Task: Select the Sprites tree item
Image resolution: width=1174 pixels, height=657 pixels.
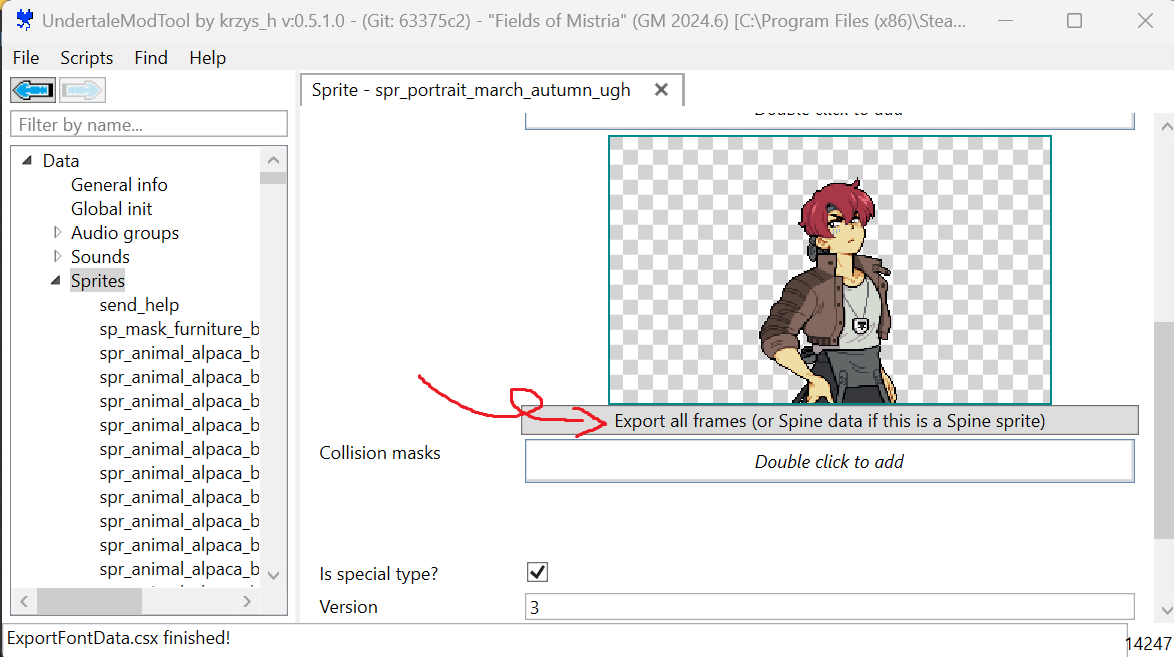Action: point(98,280)
